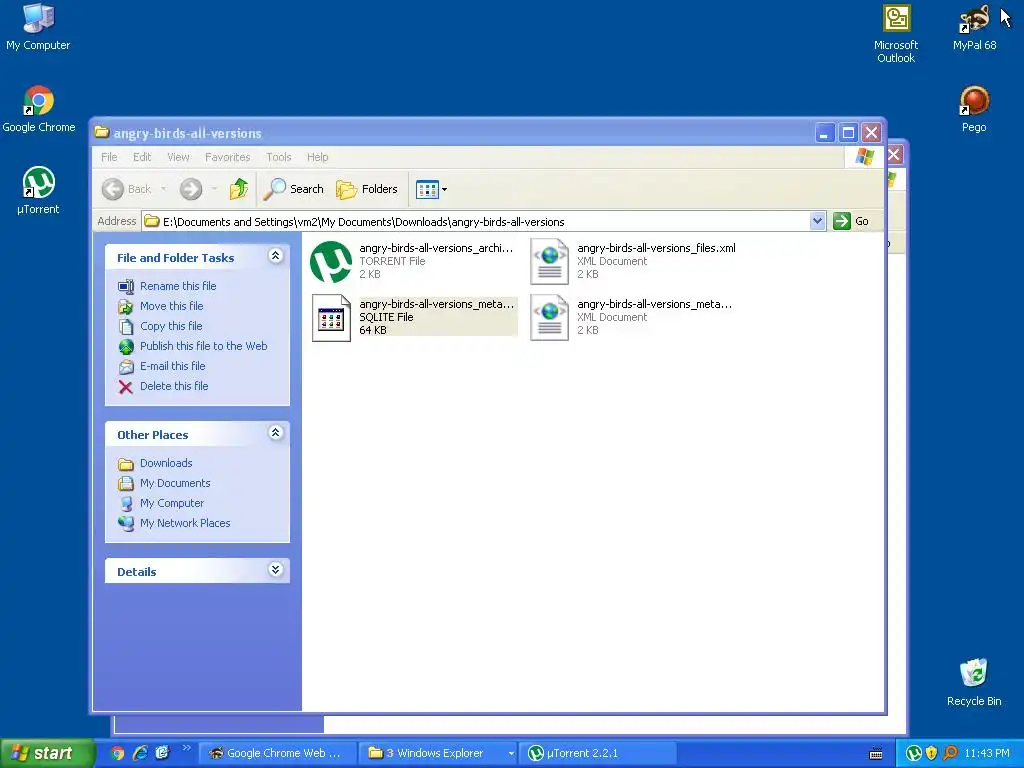Select the 2 KB meta XML Document icon
The width and height of the screenshot is (1024, 768).
click(549, 317)
